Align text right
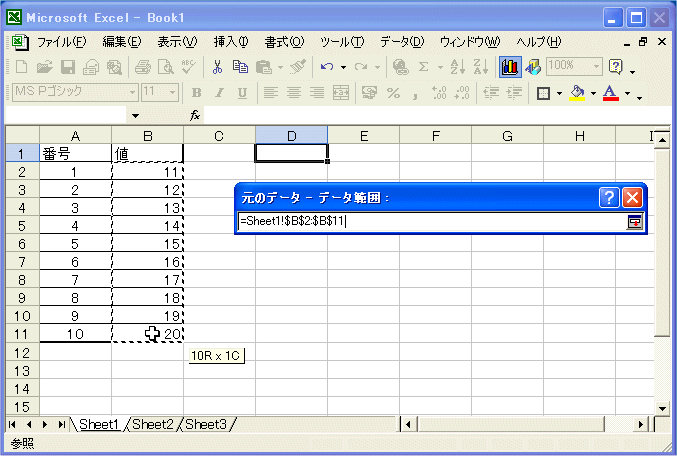 317,93
